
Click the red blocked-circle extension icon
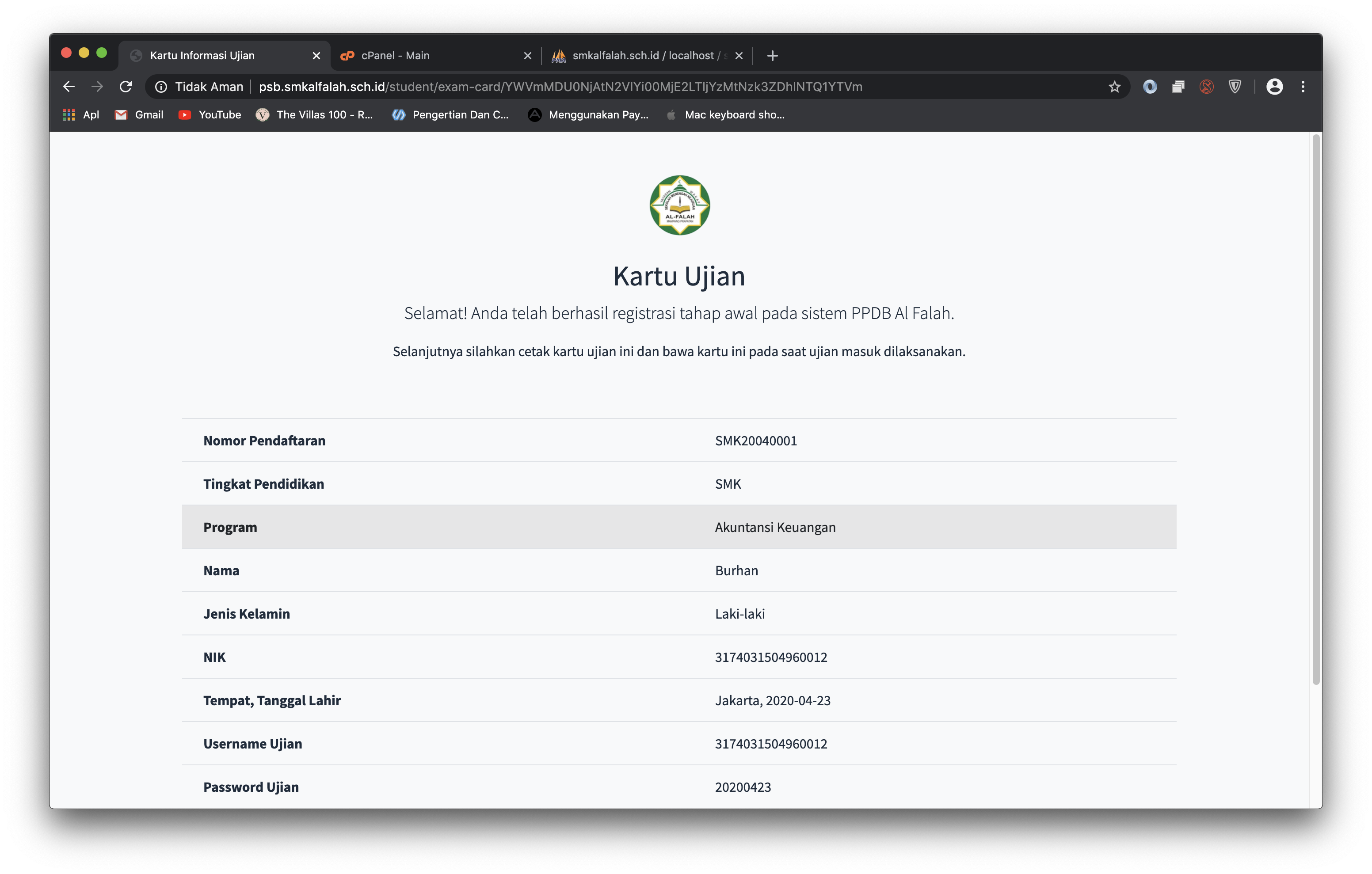(x=1206, y=87)
